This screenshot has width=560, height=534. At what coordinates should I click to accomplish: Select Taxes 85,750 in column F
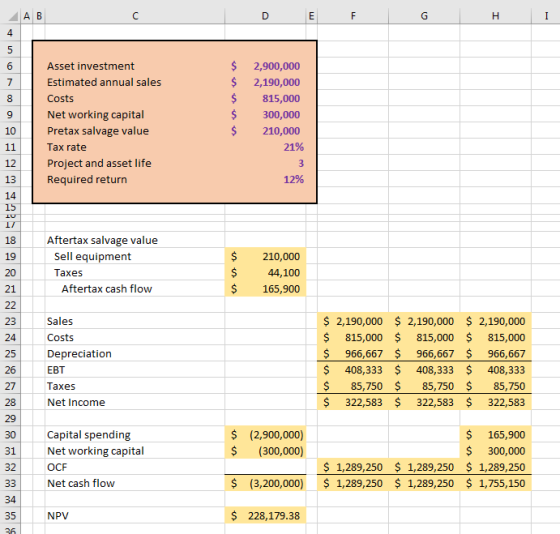point(353,386)
